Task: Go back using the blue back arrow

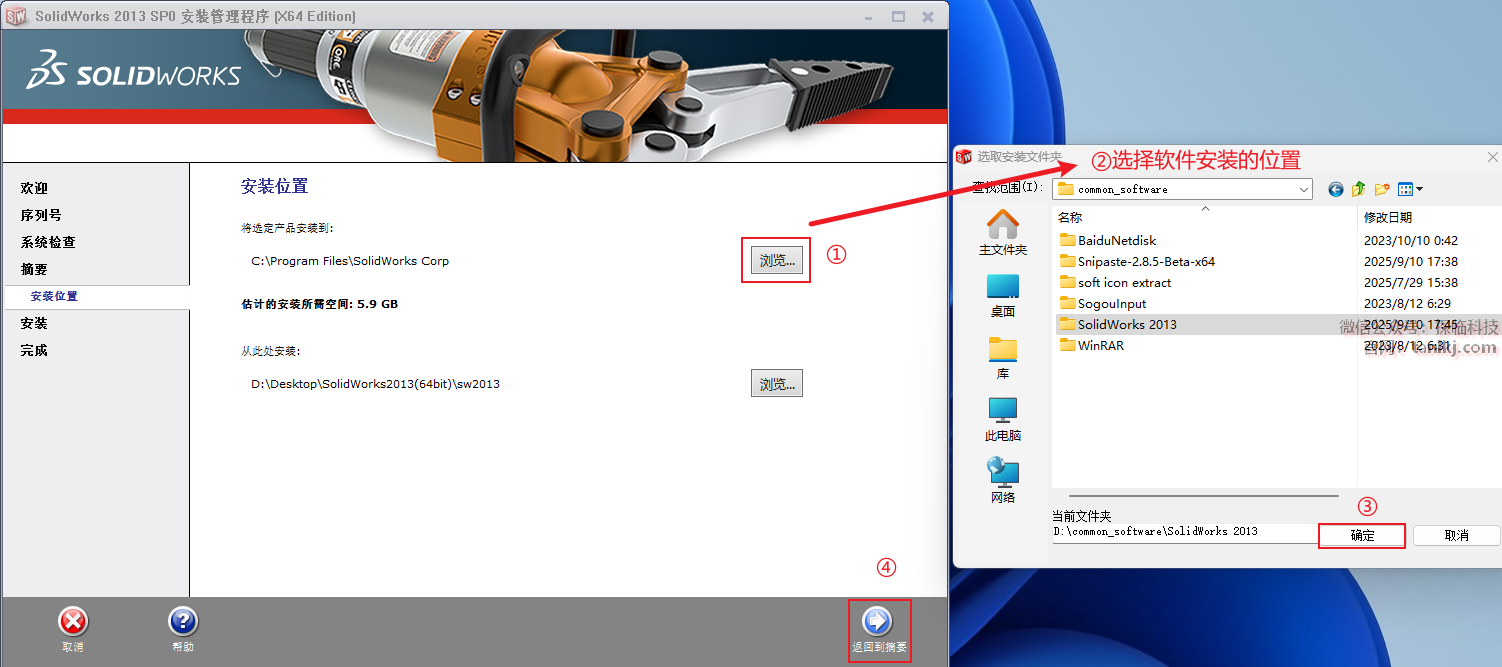Action: click(1335, 189)
